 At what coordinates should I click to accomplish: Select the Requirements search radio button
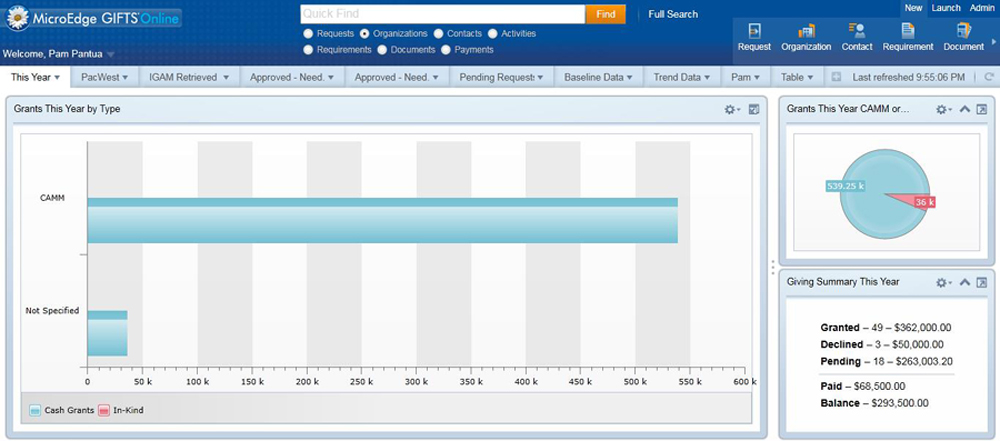click(308, 50)
